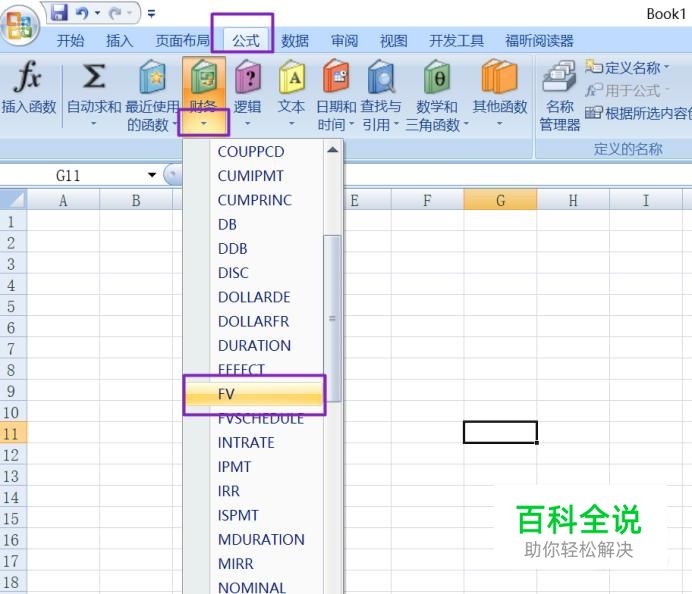Open the Name Box dropdown arrow
The width and height of the screenshot is (692, 594).
[152, 175]
